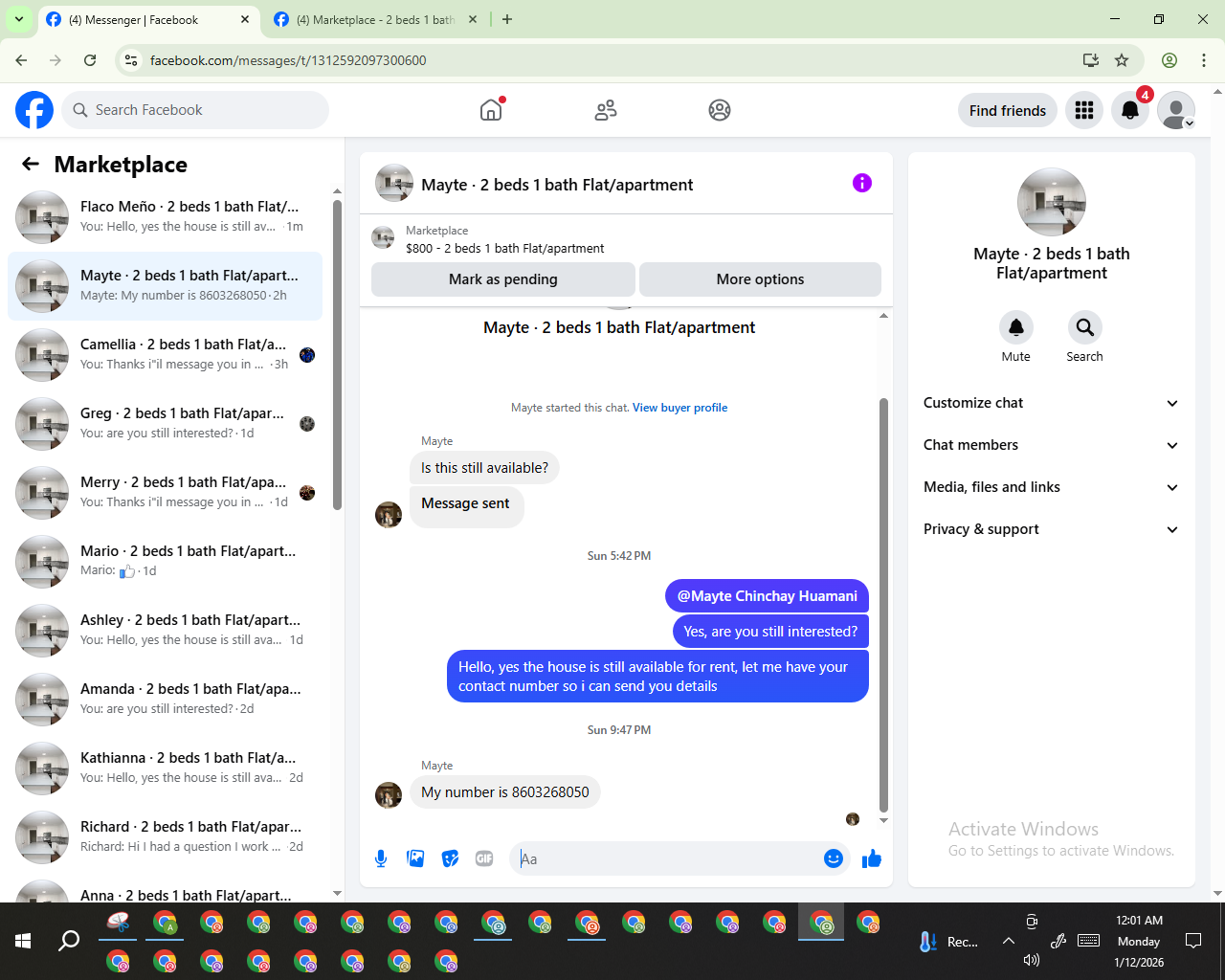Open the notifications bell icon
Image resolution: width=1225 pixels, height=980 pixels.
coord(1130,110)
